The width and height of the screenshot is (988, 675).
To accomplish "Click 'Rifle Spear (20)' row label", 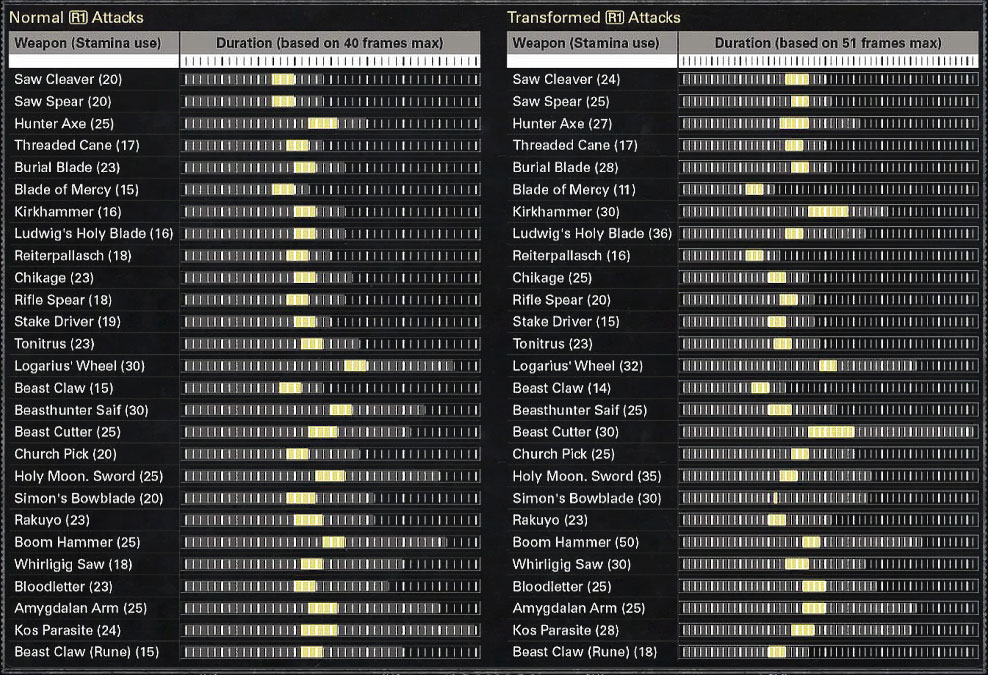I will tap(561, 300).
